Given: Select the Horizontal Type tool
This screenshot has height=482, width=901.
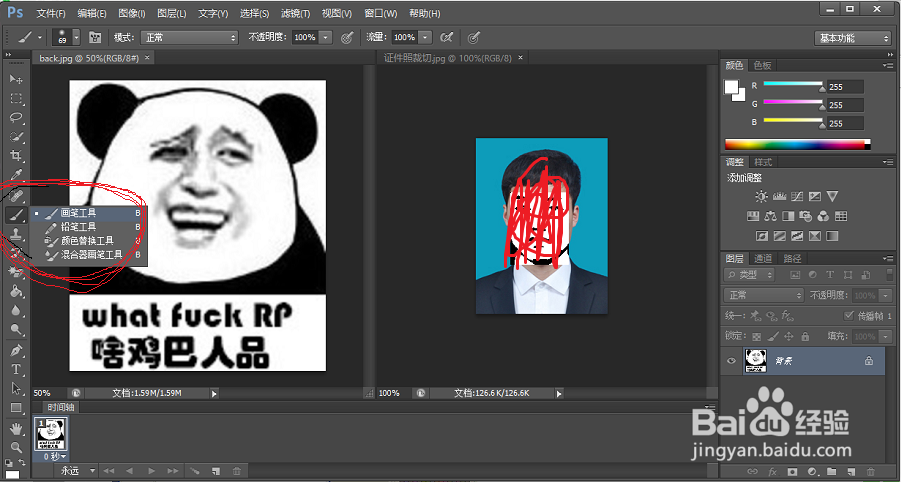Looking at the screenshot, I should (x=16, y=369).
